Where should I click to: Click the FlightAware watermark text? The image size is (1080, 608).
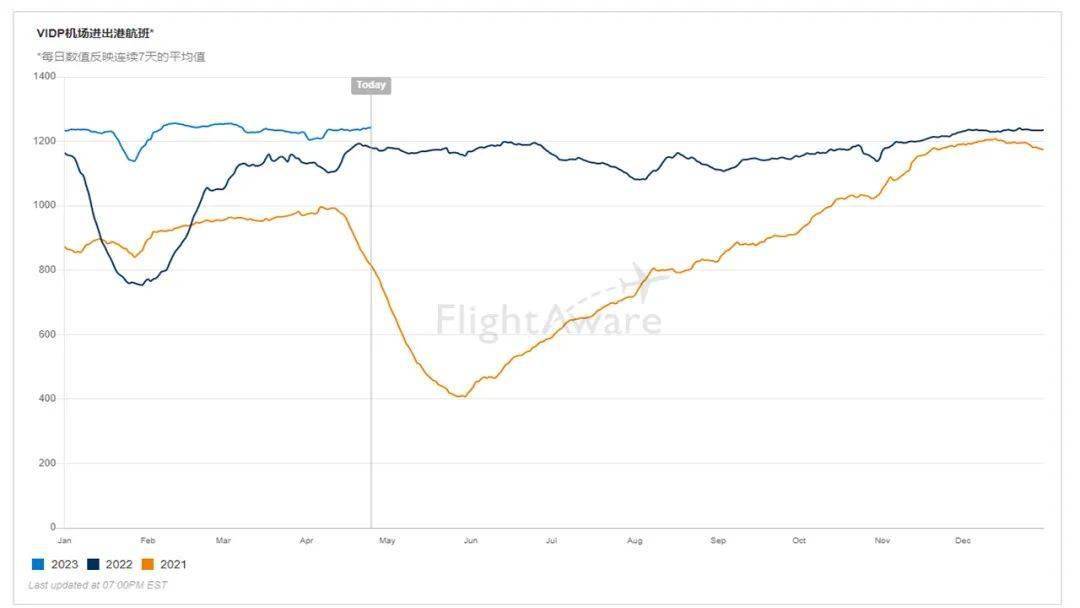pos(548,320)
